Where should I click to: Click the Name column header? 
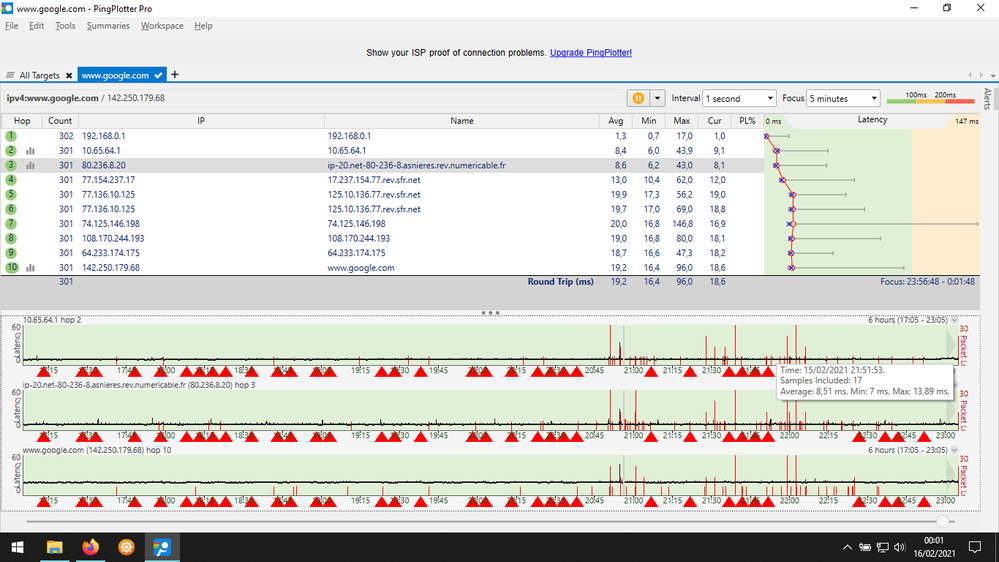coord(462,120)
